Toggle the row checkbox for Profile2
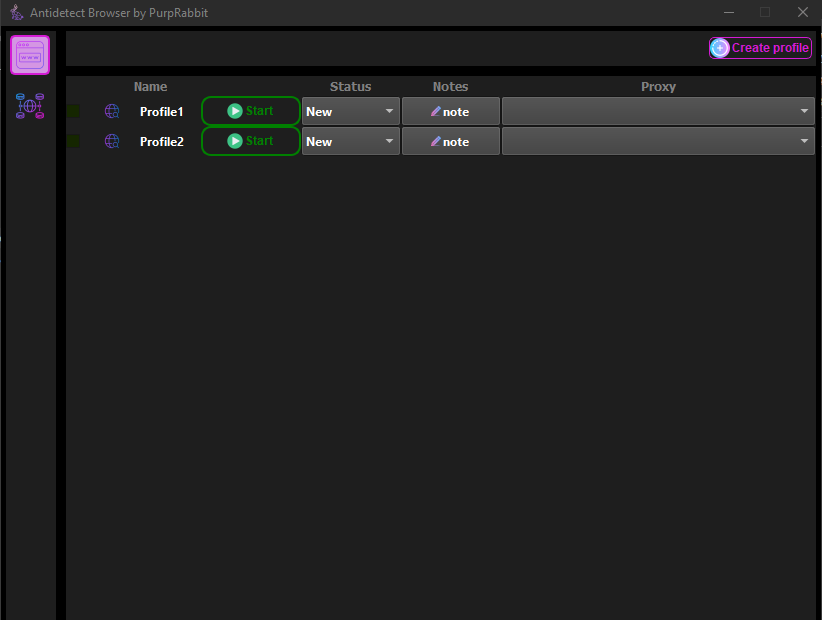822x620 pixels. (x=73, y=141)
